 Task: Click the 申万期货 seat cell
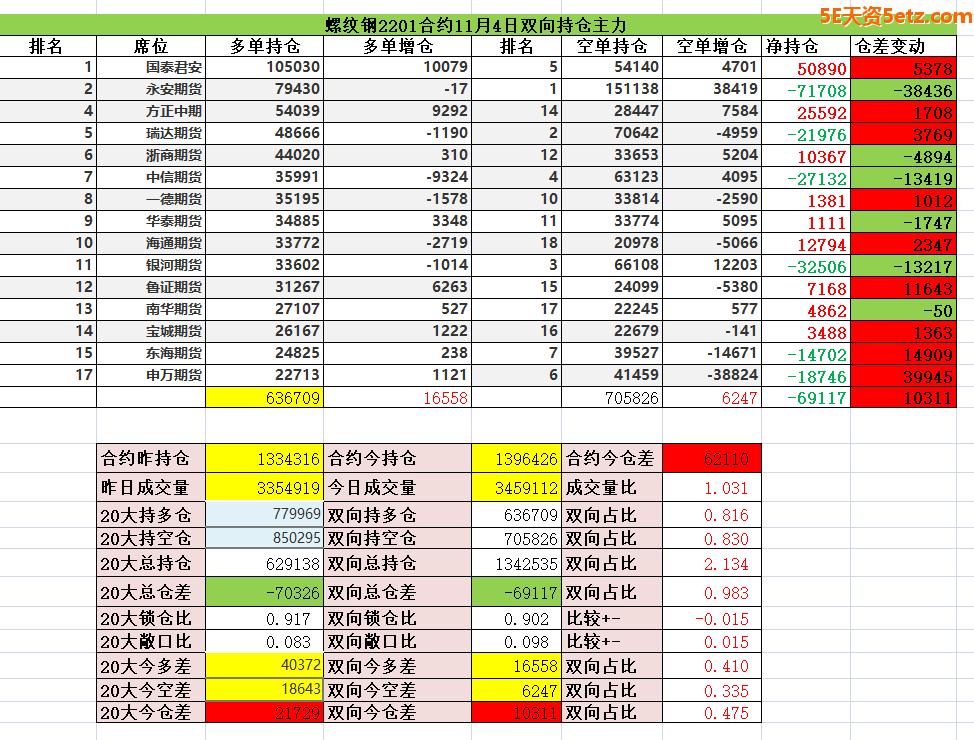coord(151,375)
